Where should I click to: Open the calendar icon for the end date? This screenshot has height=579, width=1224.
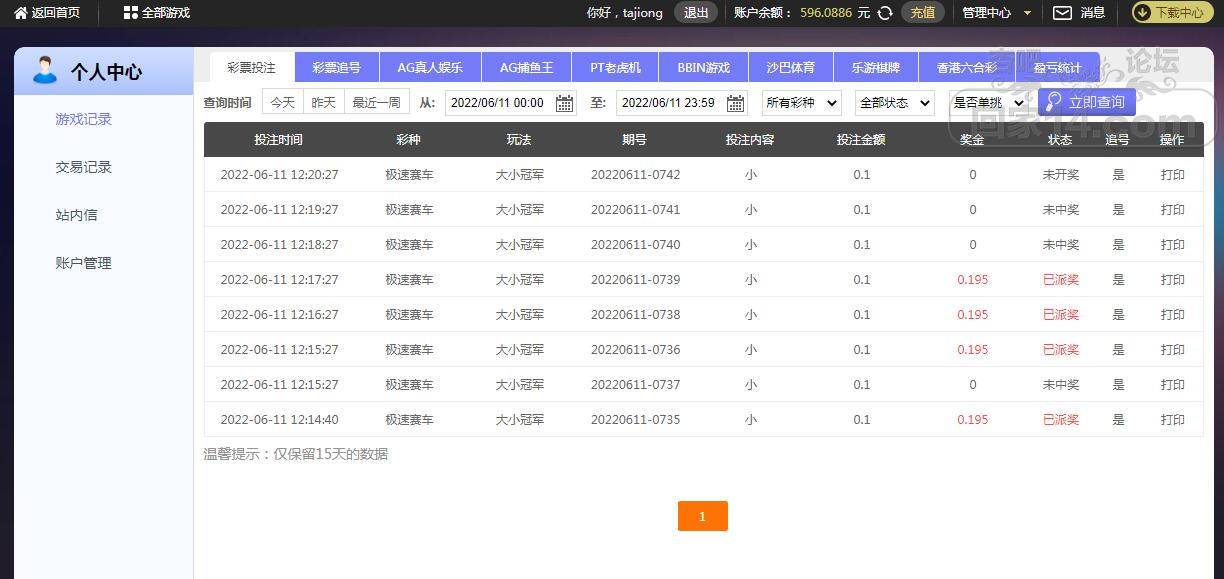pyautogui.click(x=736, y=103)
